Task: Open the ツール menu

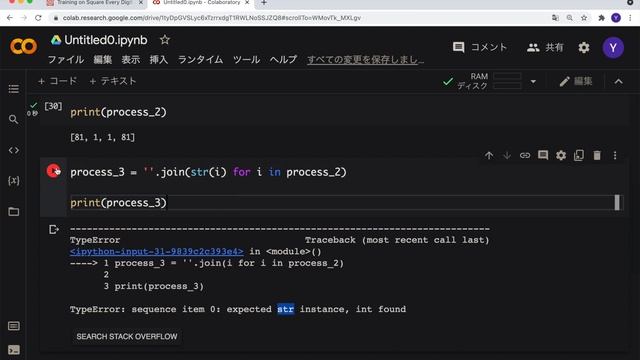Action: (246, 60)
